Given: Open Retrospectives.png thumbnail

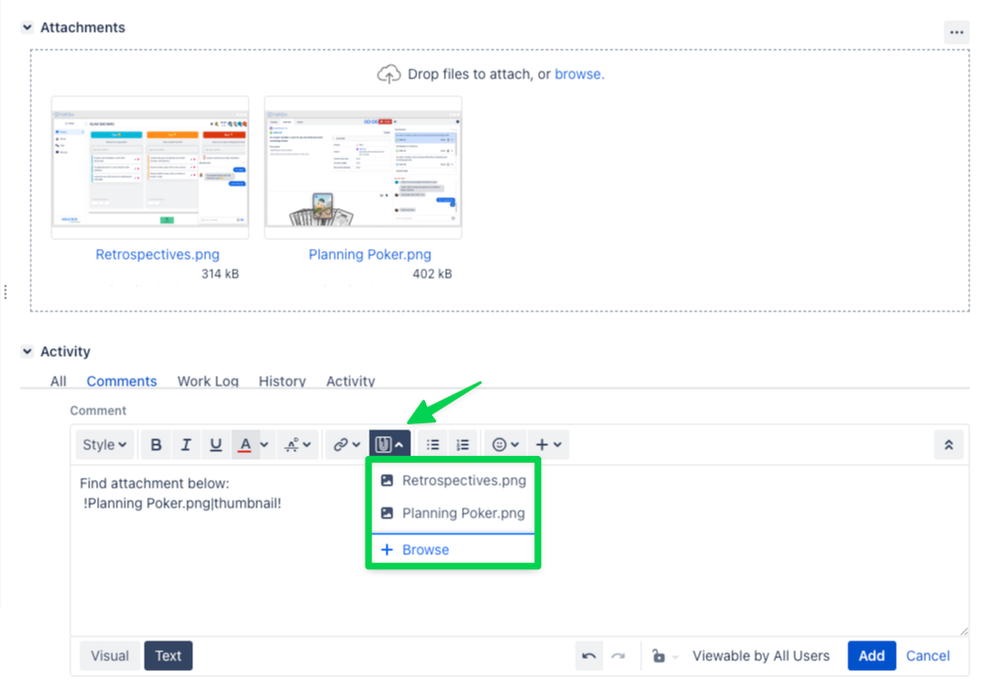Looking at the screenshot, I should pyautogui.click(x=150, y=168).
